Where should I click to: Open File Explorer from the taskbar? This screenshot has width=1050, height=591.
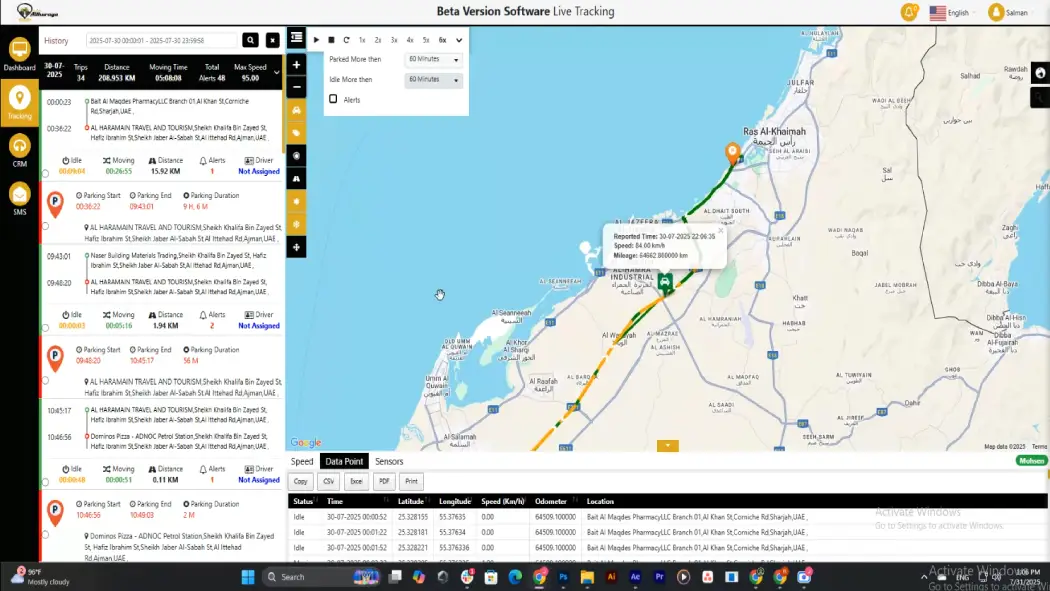click(x=587, y=577)
